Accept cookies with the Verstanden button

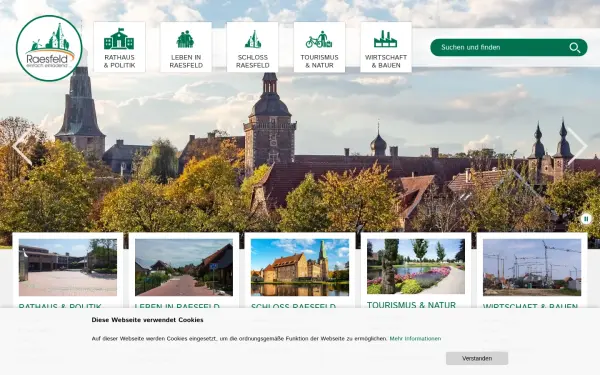(x=477, y=359)
